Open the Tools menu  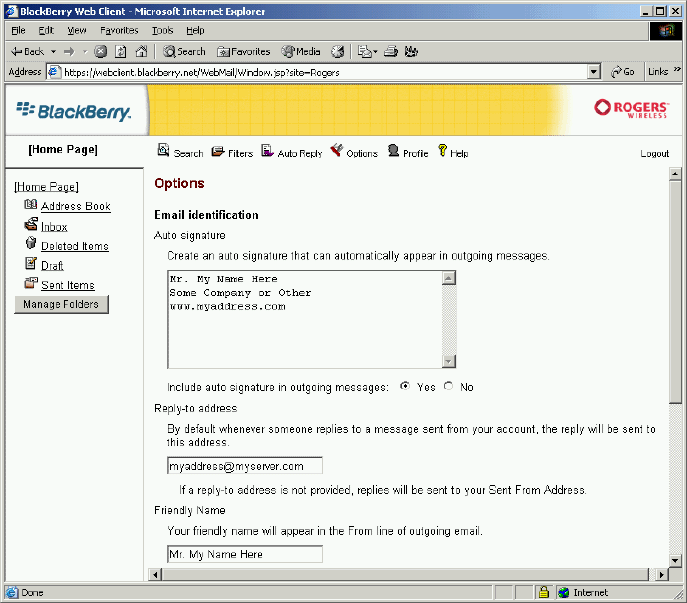coord(162,31)
